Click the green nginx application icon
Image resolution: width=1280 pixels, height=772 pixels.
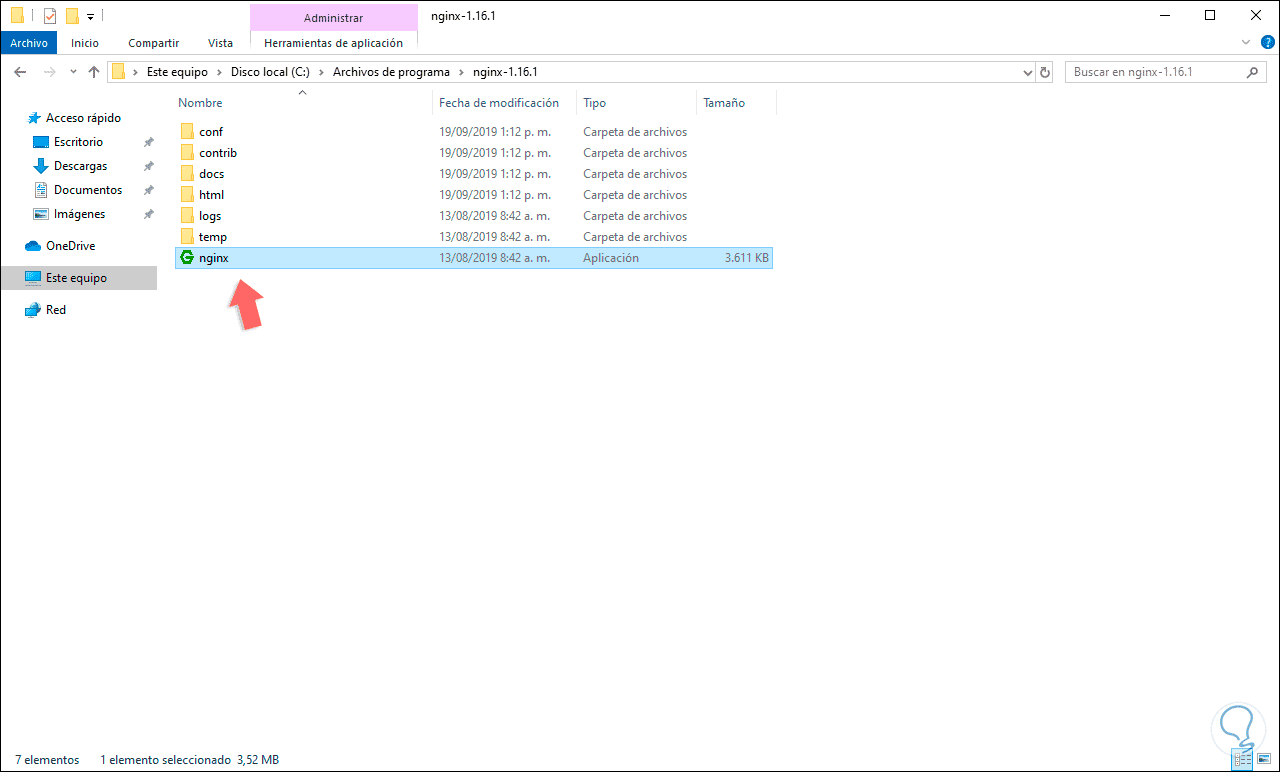186,258
